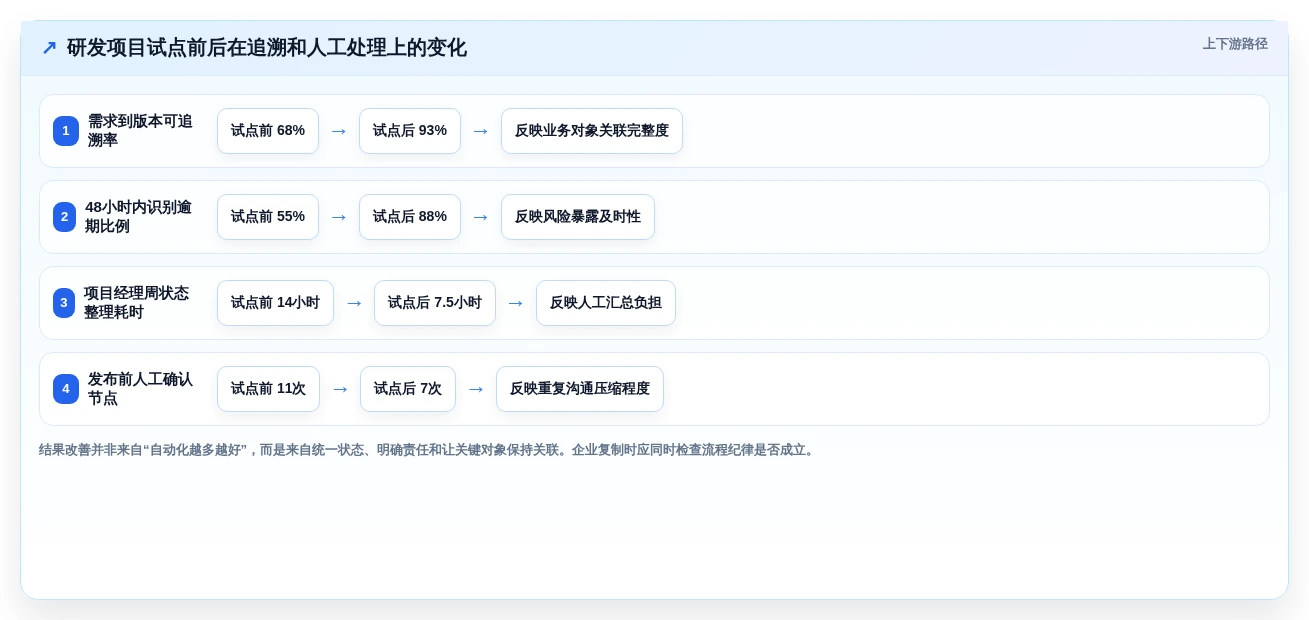This screenshot has height=620, width=1309.
Task: Click the arrow after 试点后 93%
Action: point(481,131)
